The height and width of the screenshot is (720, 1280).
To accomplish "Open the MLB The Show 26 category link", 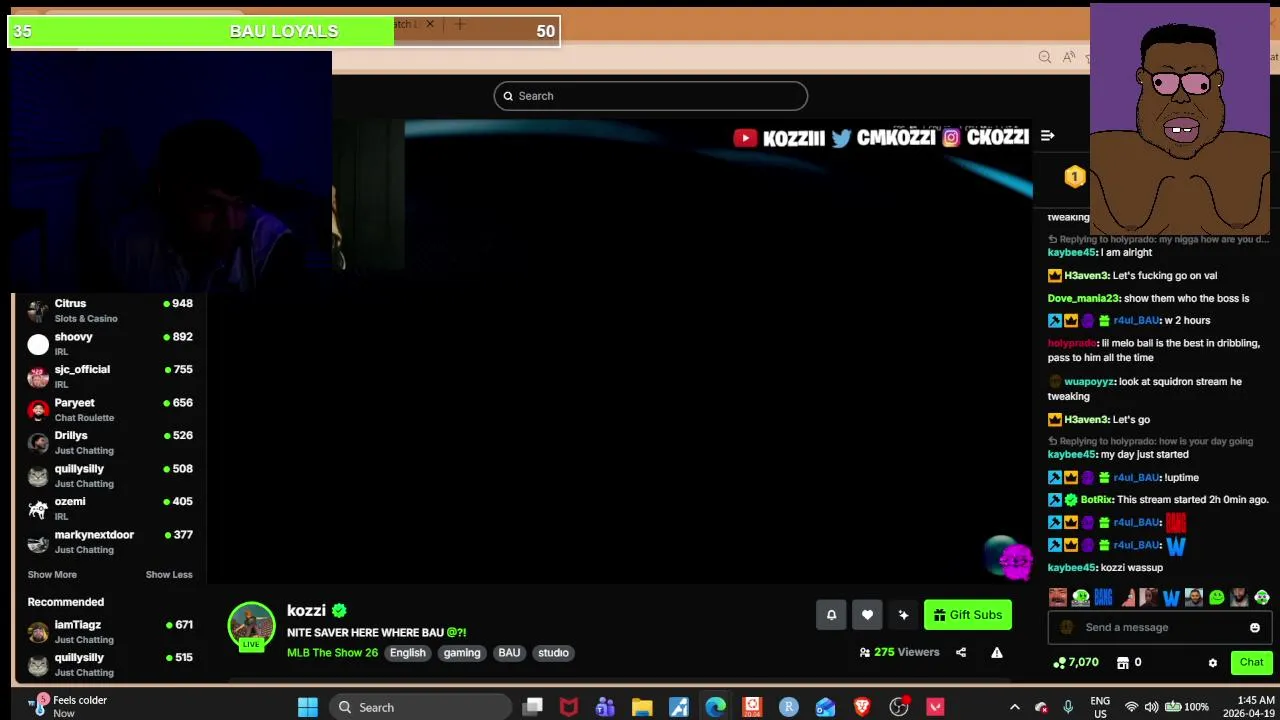I will pyautogui.click(x=332, y=653).
